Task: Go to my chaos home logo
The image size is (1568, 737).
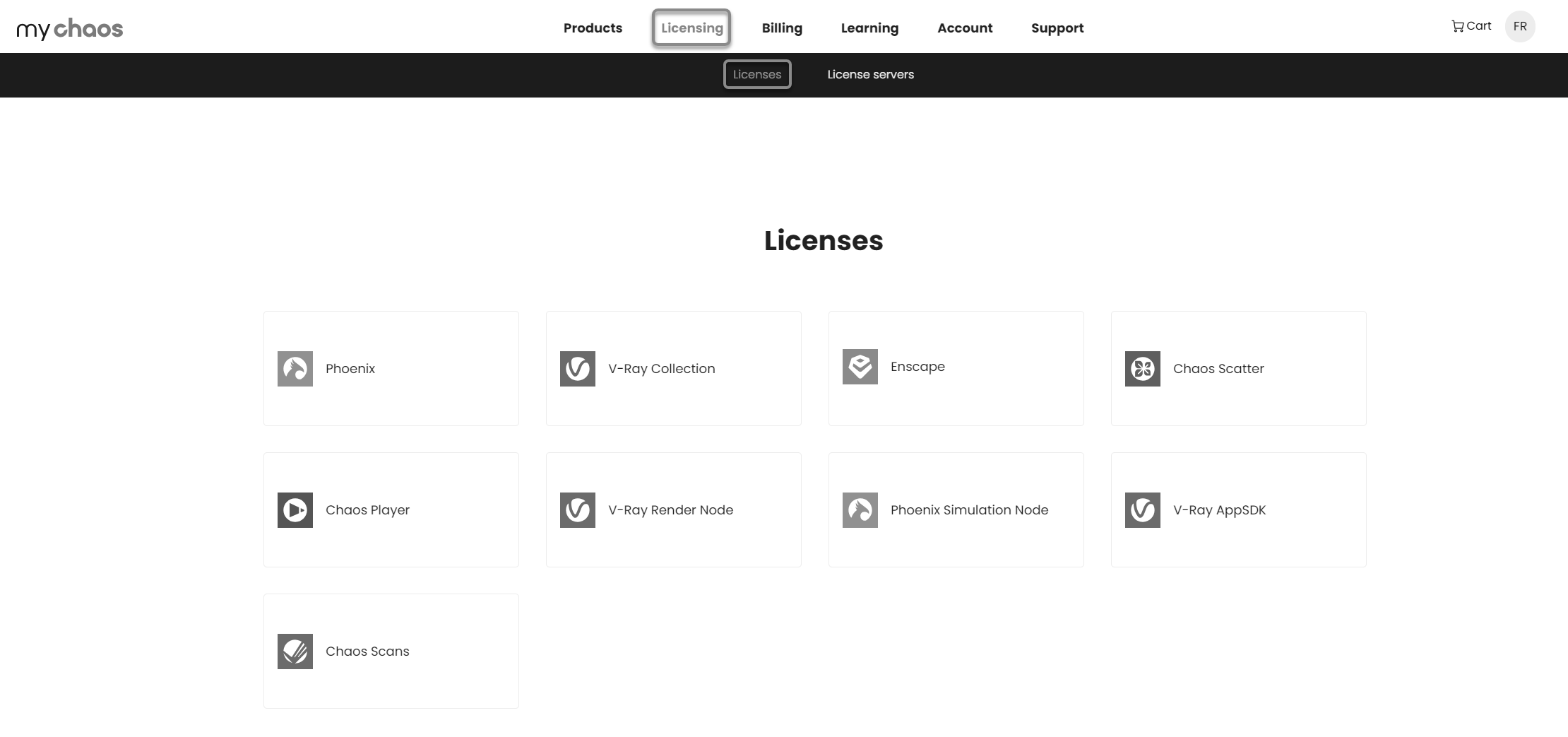Action: click(70, 28)
